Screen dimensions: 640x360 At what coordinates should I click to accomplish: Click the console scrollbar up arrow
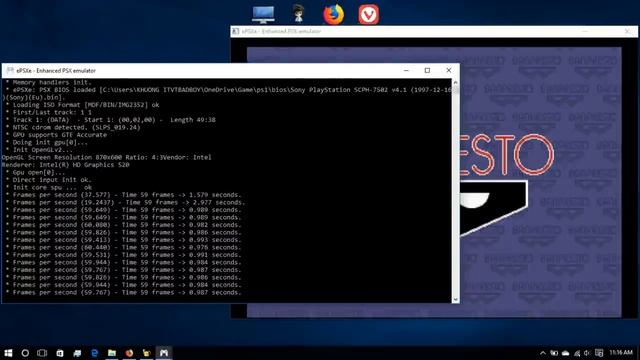[x=456, y=82]
